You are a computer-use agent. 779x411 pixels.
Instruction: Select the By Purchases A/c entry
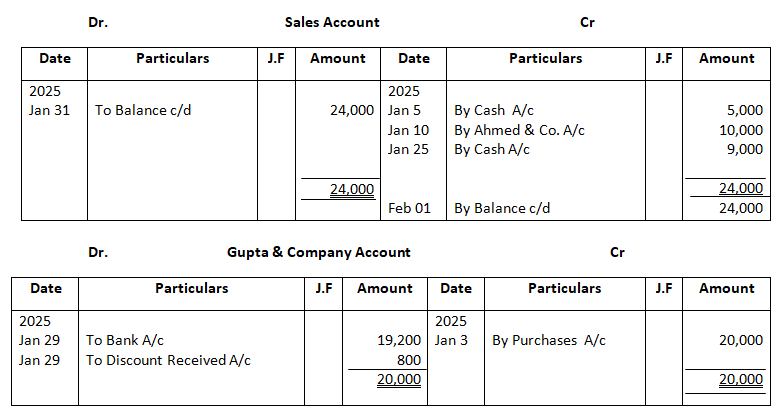[549, 340]
